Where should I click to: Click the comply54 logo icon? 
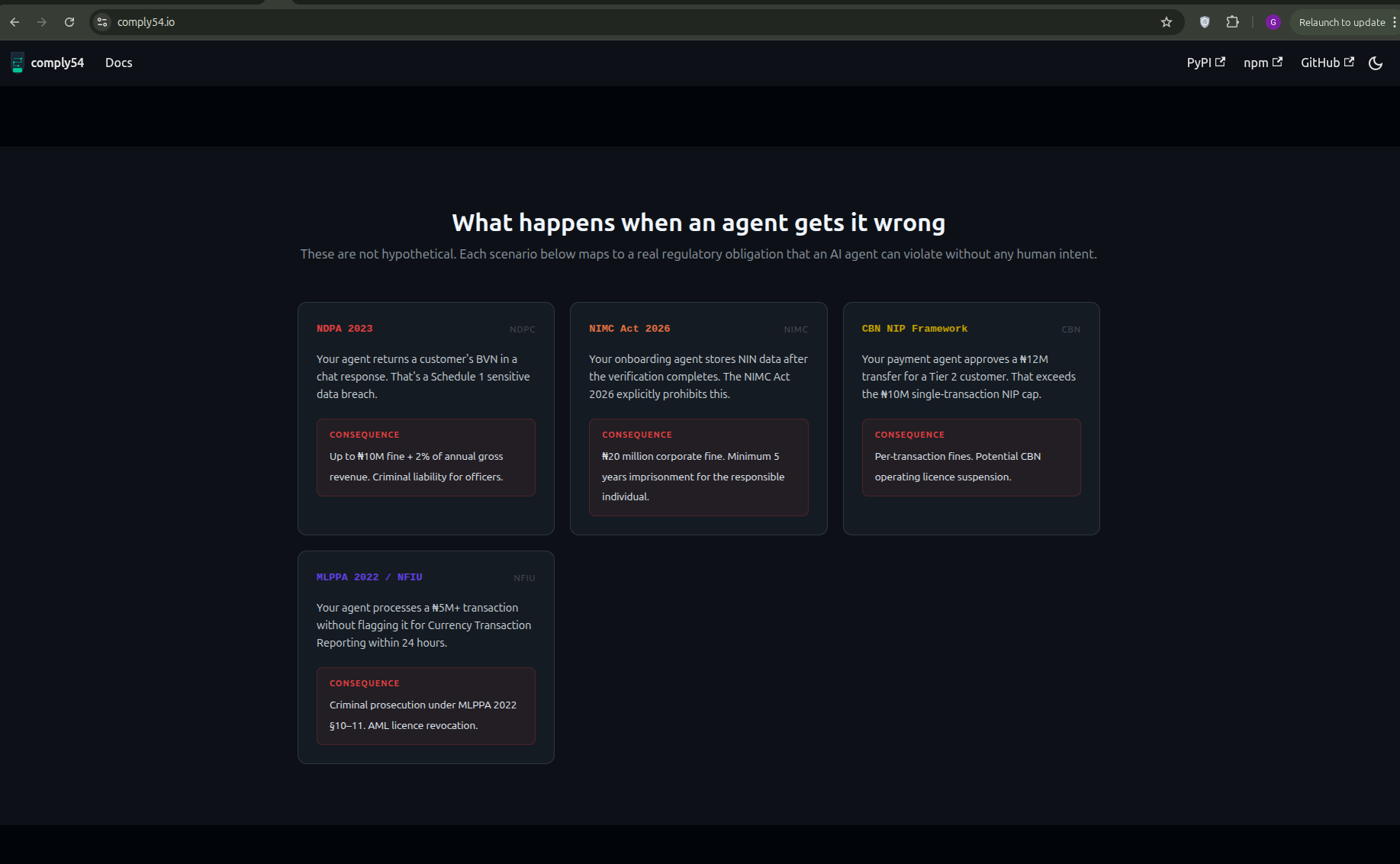tap(18, 63)
